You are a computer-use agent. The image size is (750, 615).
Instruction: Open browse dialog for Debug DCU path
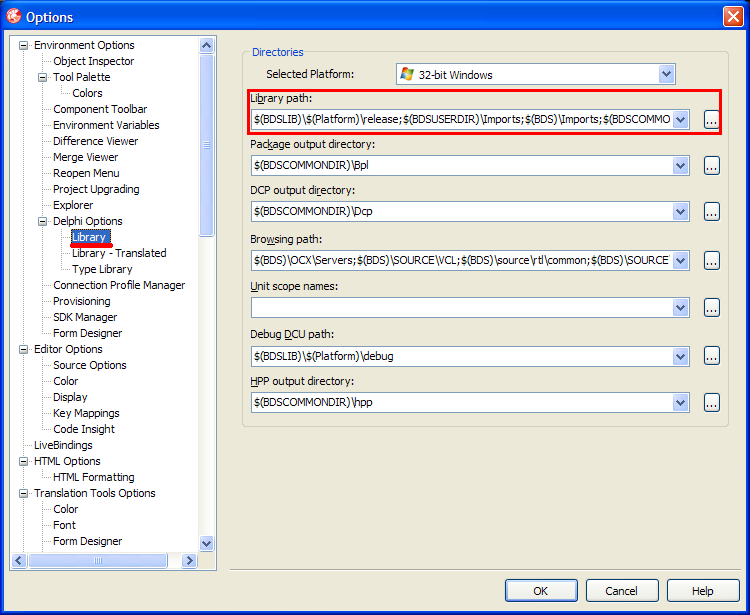(x=711, y=356)
